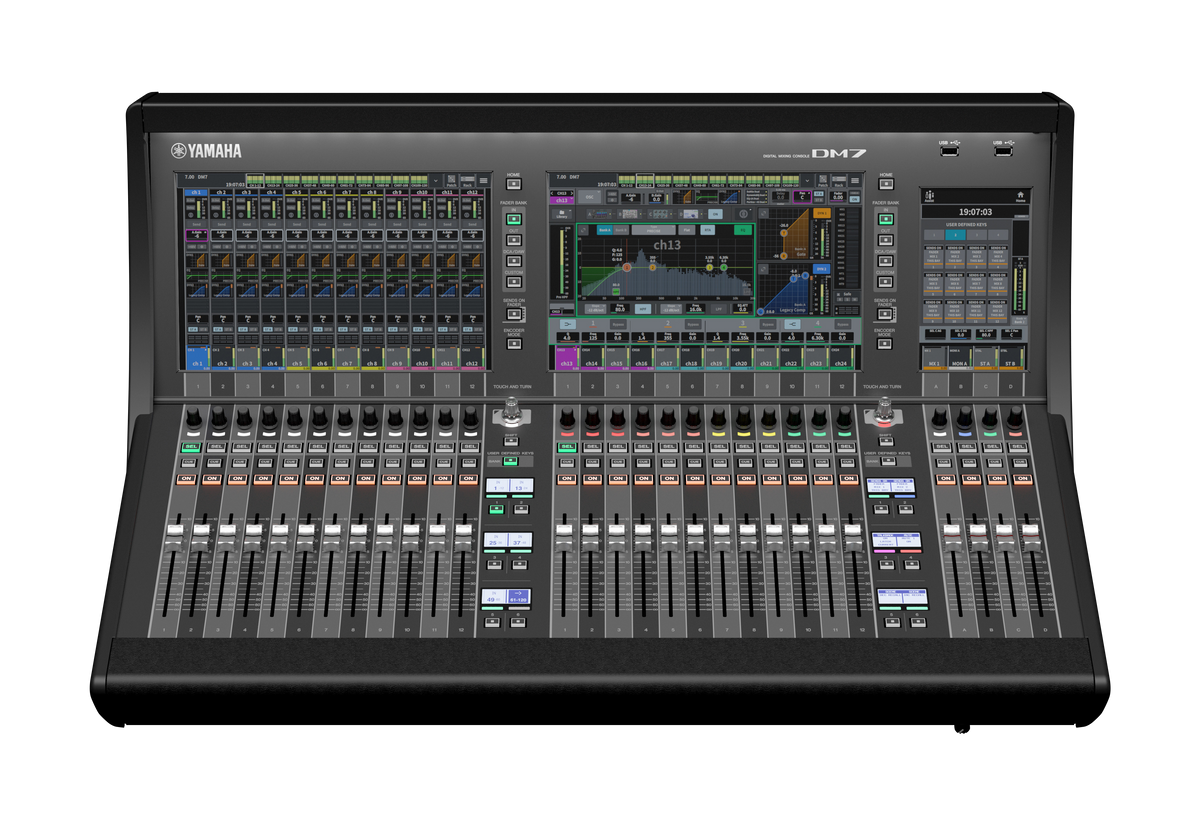Viewport: 1200px width, 820px height.
Task: Tap the MON A tile on the utility screen
Action: pyautogui.click(x=960, y=358)
